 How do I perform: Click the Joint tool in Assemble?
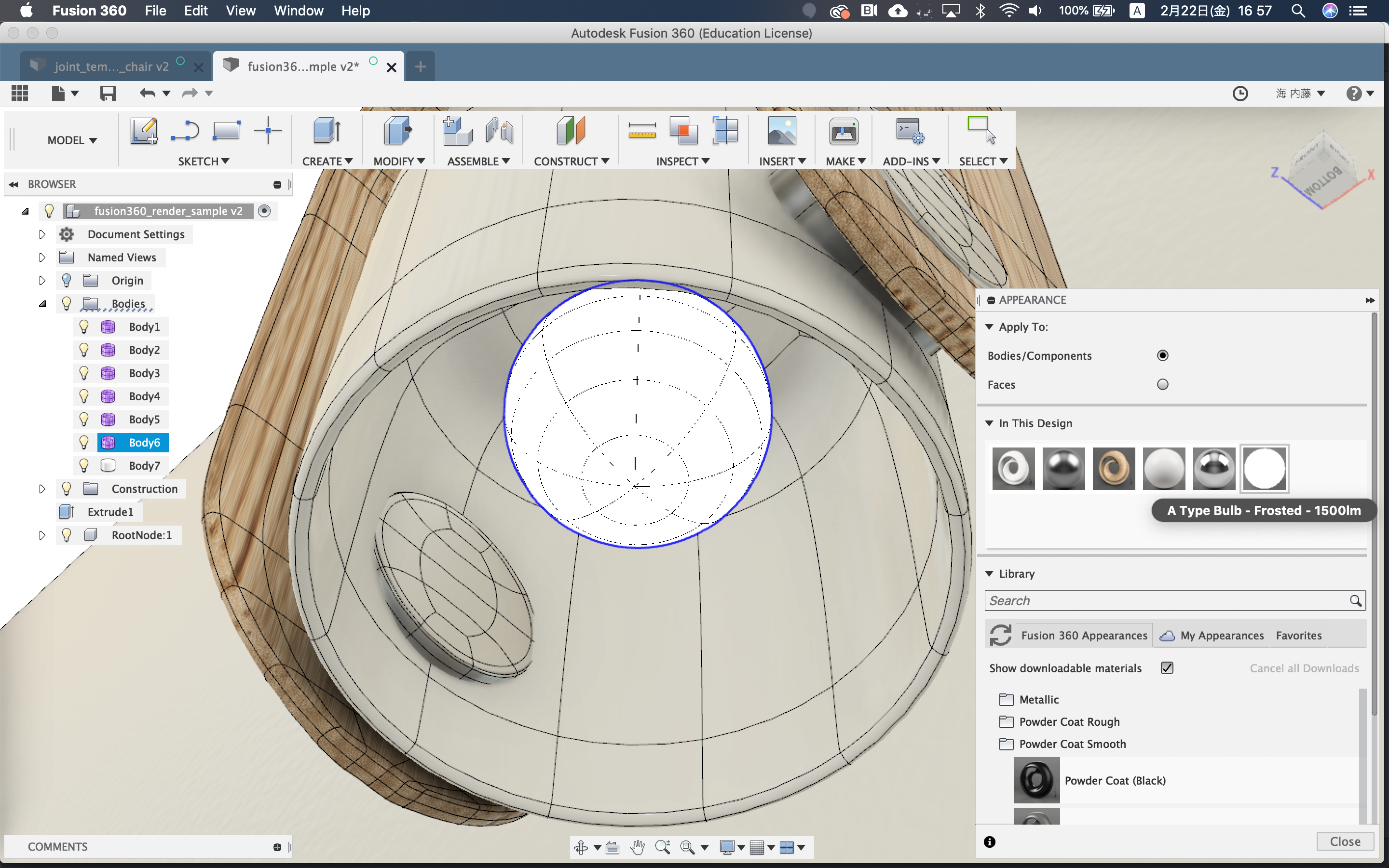tap(499, 131)
